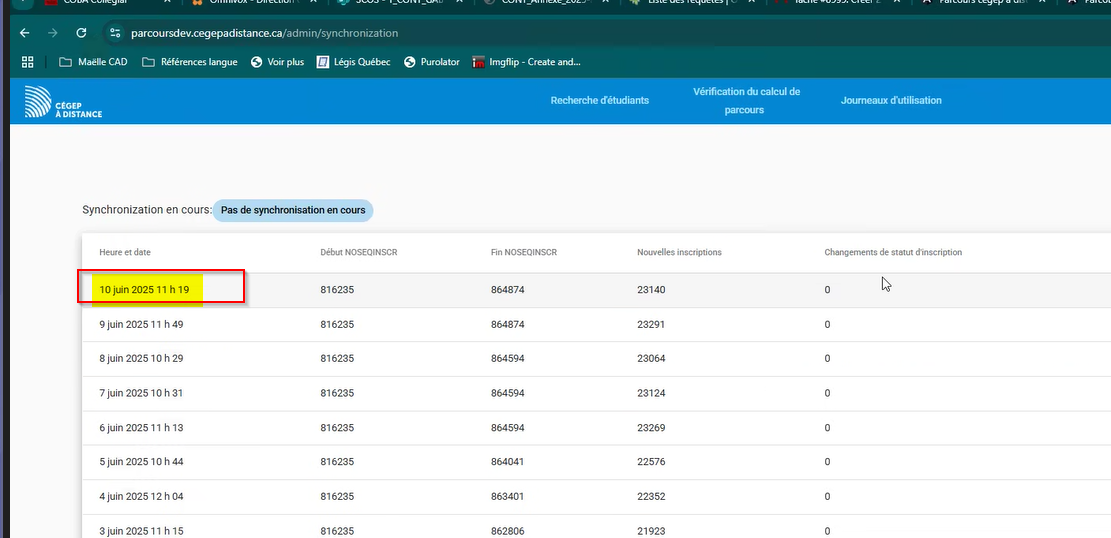
Task: Click the Nouvelles inscriptions column header
Action: pyautogui.click(x=679, y=252)
